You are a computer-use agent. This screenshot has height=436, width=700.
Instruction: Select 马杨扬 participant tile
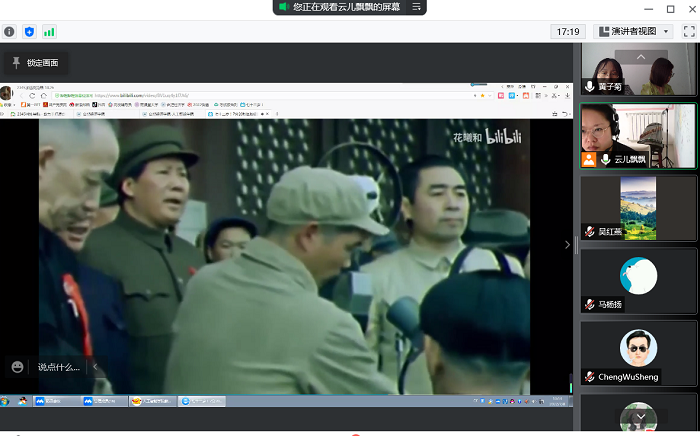pyautogui.click(x=638, y=281)
